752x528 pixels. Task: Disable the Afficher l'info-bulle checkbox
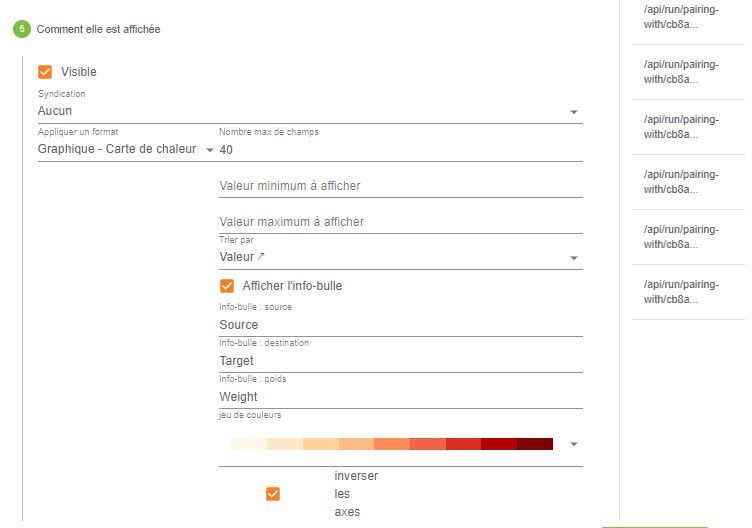(x=227, y=286)
